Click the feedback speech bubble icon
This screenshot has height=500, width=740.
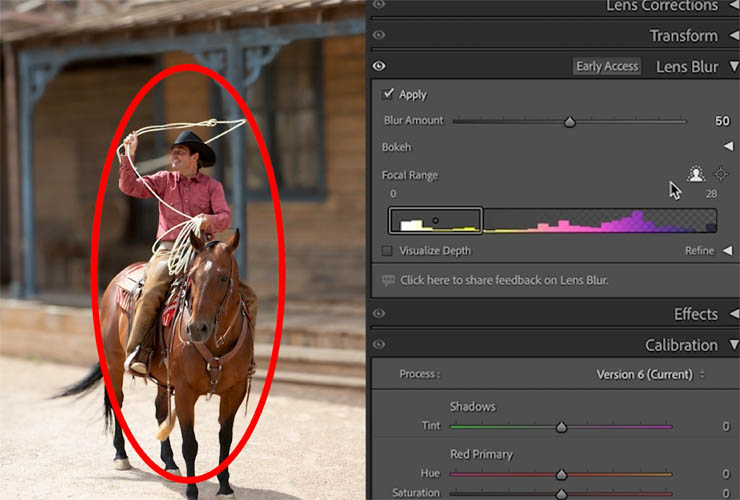(x=388, y=280)
